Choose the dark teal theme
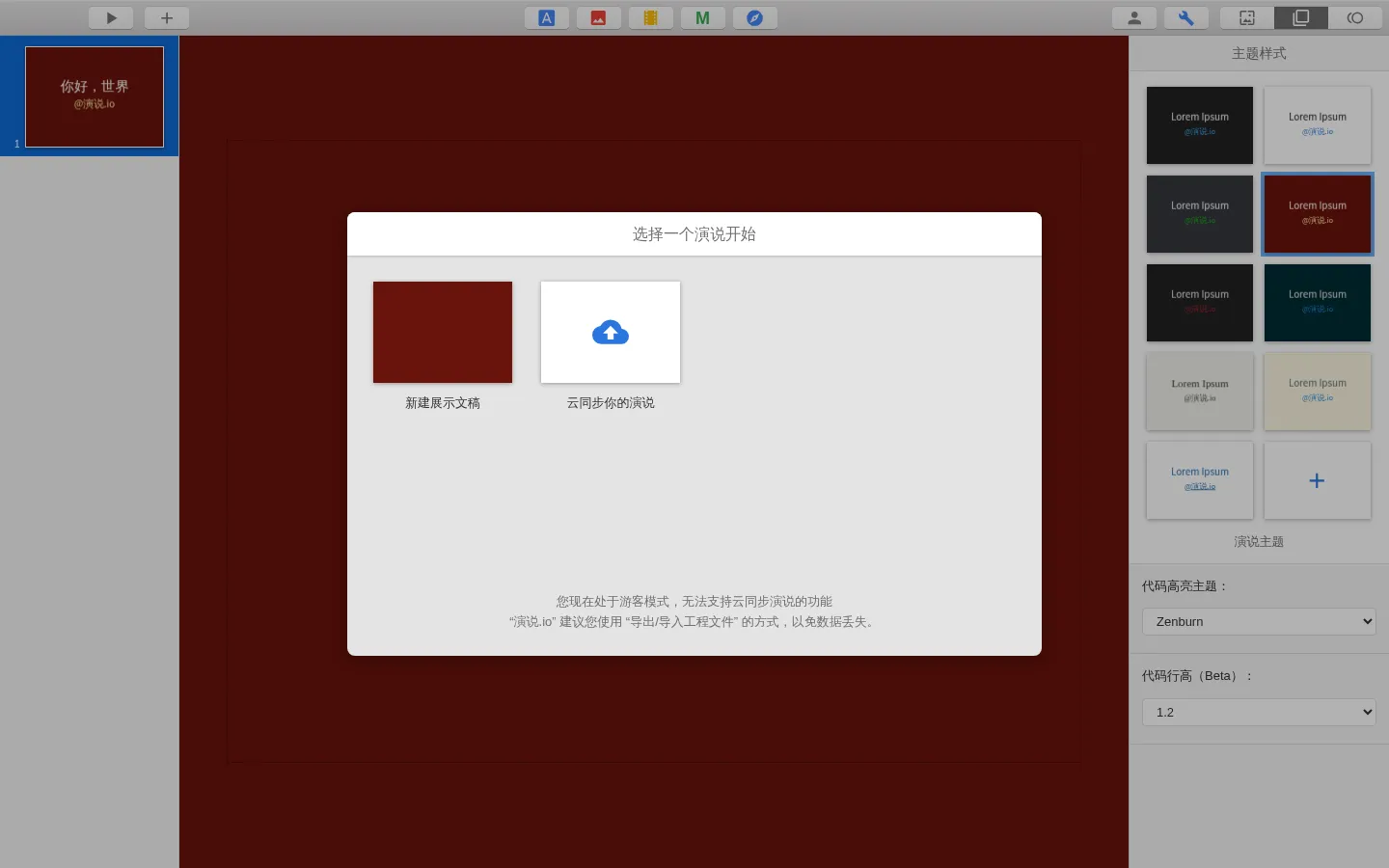 tap(1318, 303)
